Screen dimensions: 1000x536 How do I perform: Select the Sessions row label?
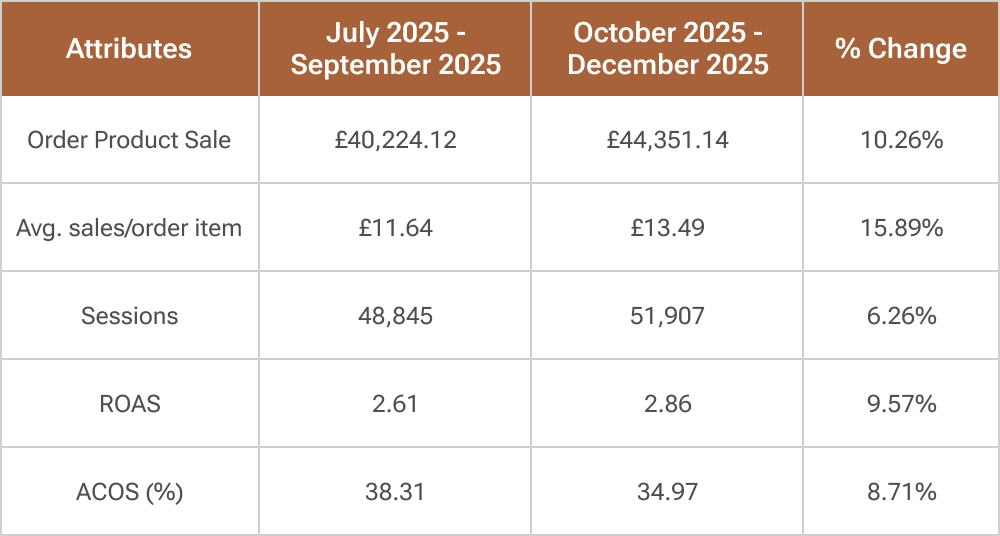(x=129, y=316)
